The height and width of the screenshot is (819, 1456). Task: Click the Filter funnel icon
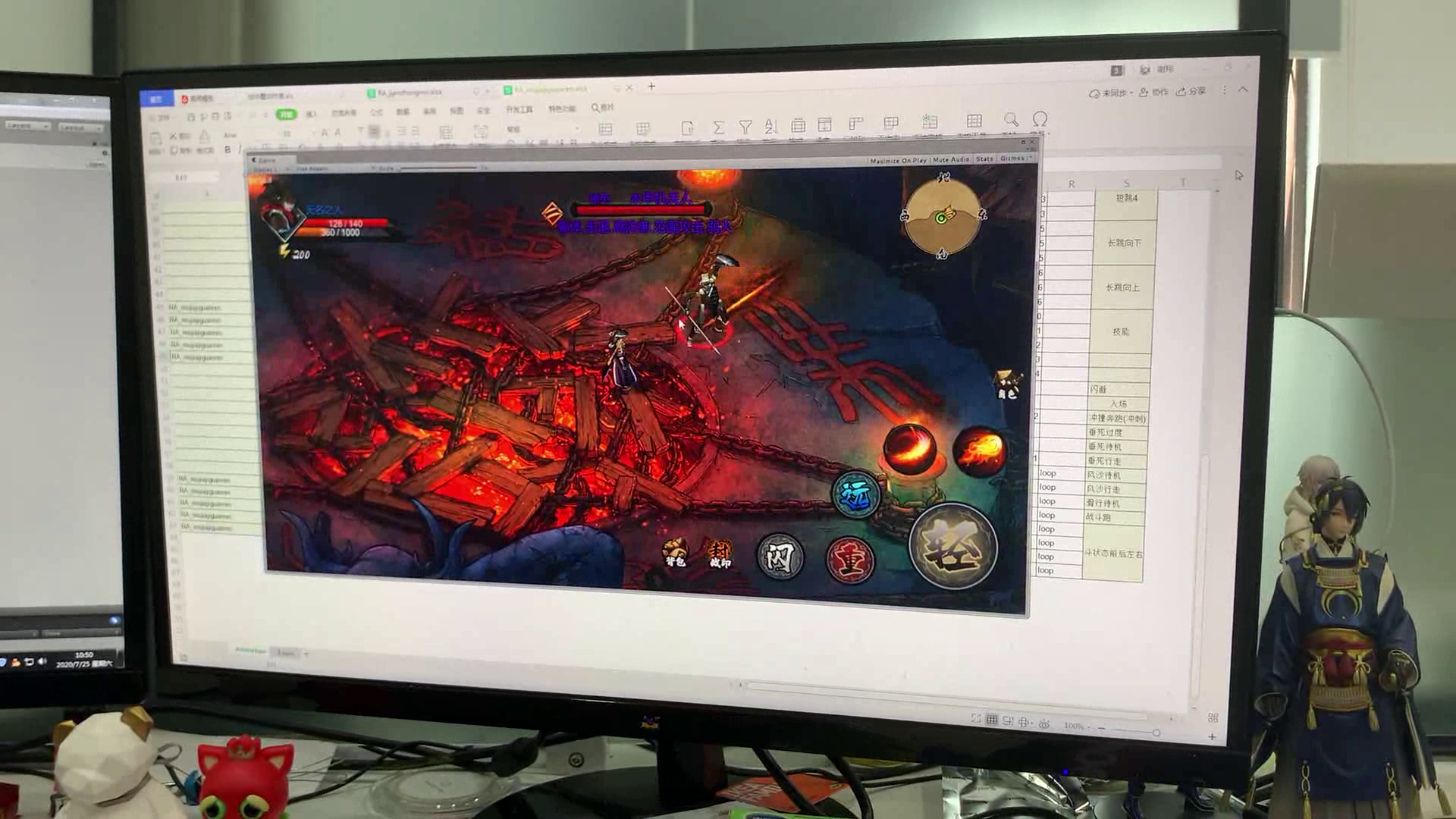[x=745, y=127]
